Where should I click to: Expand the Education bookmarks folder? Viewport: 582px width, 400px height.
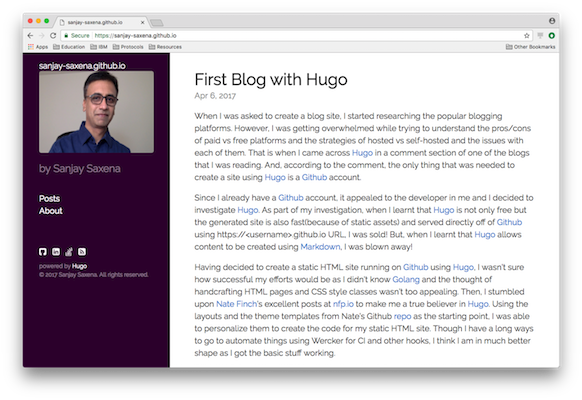click(x=69, y=47)
